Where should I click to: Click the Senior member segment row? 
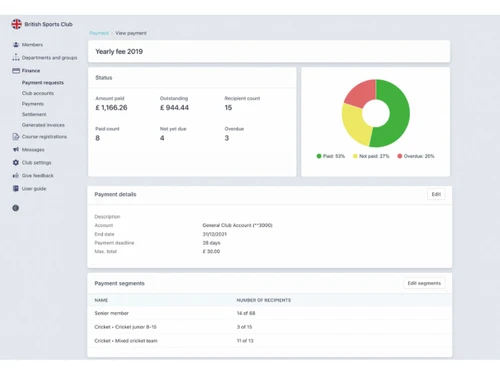[270, 313]
